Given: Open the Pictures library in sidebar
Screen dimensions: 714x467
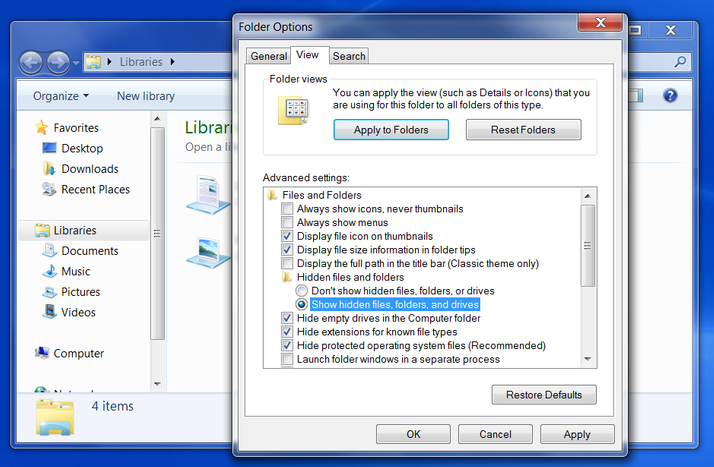Looking at the screenshot, I should coord(80,292).
